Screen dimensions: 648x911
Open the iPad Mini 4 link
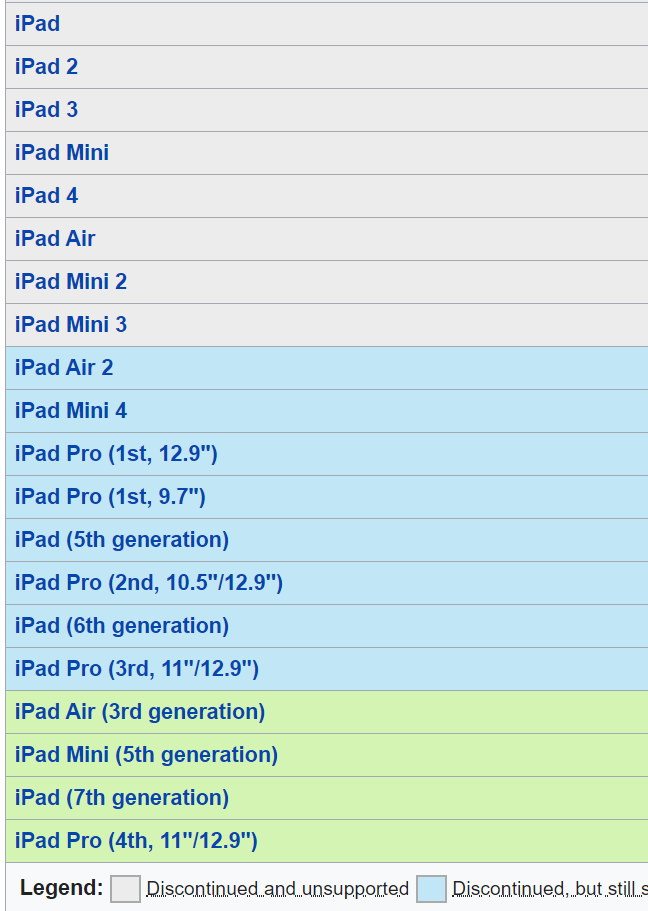(x=71, y=411)
